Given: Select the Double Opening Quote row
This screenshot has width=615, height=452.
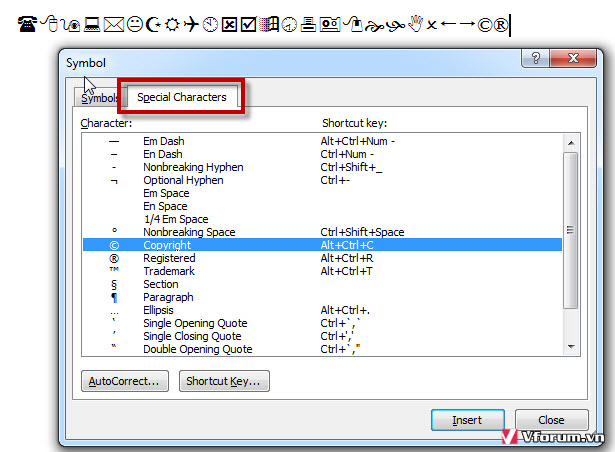Looking at the screenshot, I should pos(322,348).
